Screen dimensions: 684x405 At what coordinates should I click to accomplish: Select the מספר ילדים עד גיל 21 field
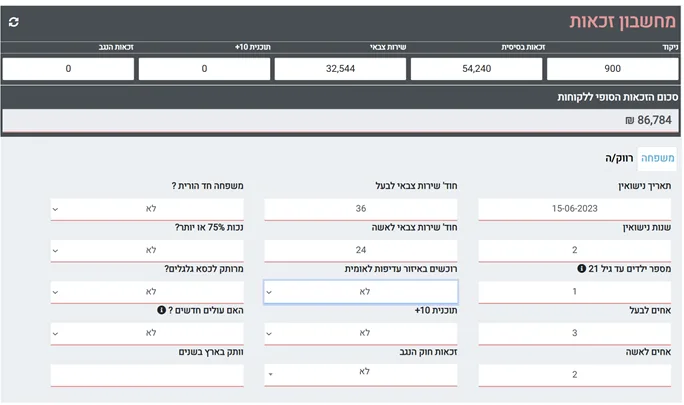click(x=575, y=292)
